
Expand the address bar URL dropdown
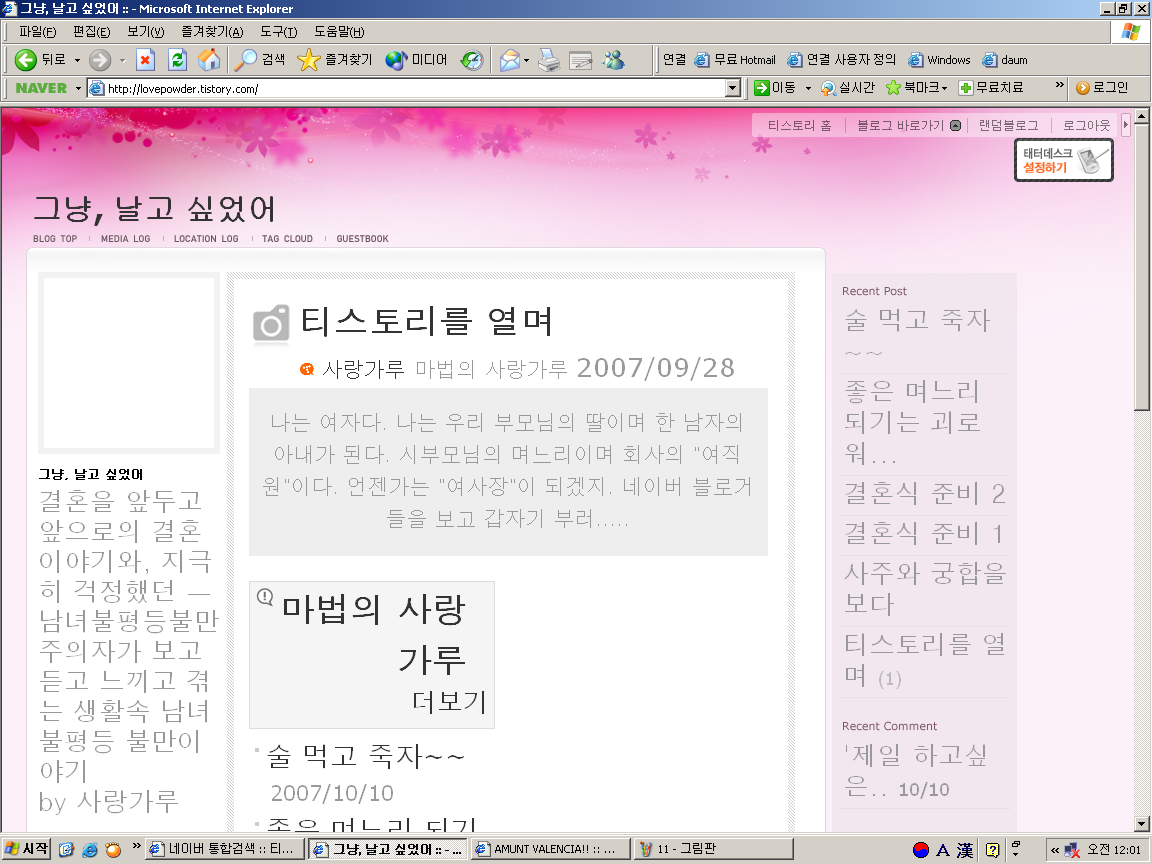tap(732, 88)
